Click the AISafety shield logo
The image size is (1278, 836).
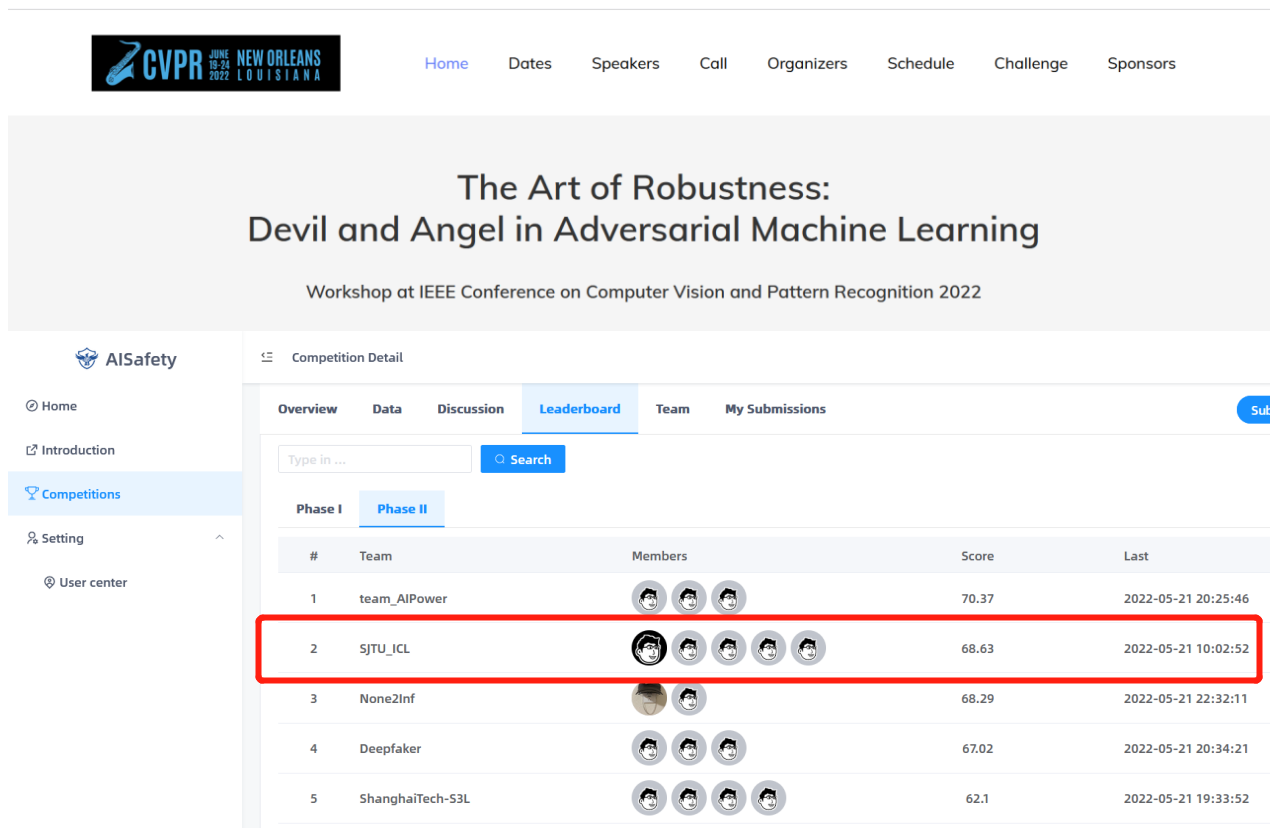[x=87, y=359]
